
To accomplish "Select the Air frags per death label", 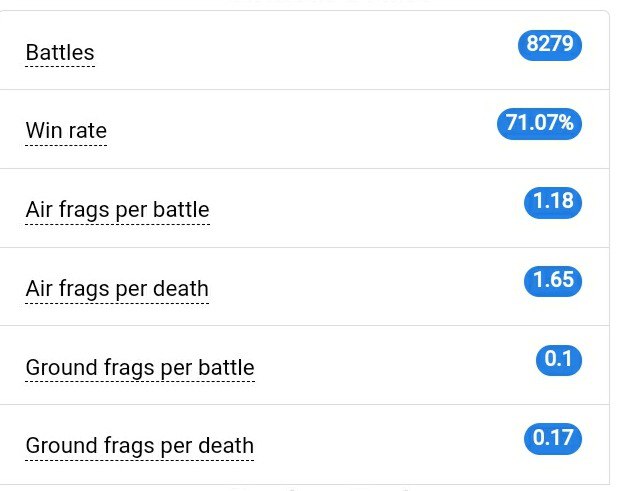I will pyautogui.click(x=117, y=289).
